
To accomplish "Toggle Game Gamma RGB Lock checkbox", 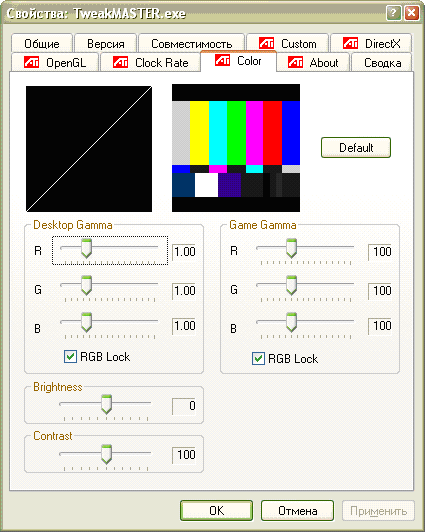I will 258,358.
